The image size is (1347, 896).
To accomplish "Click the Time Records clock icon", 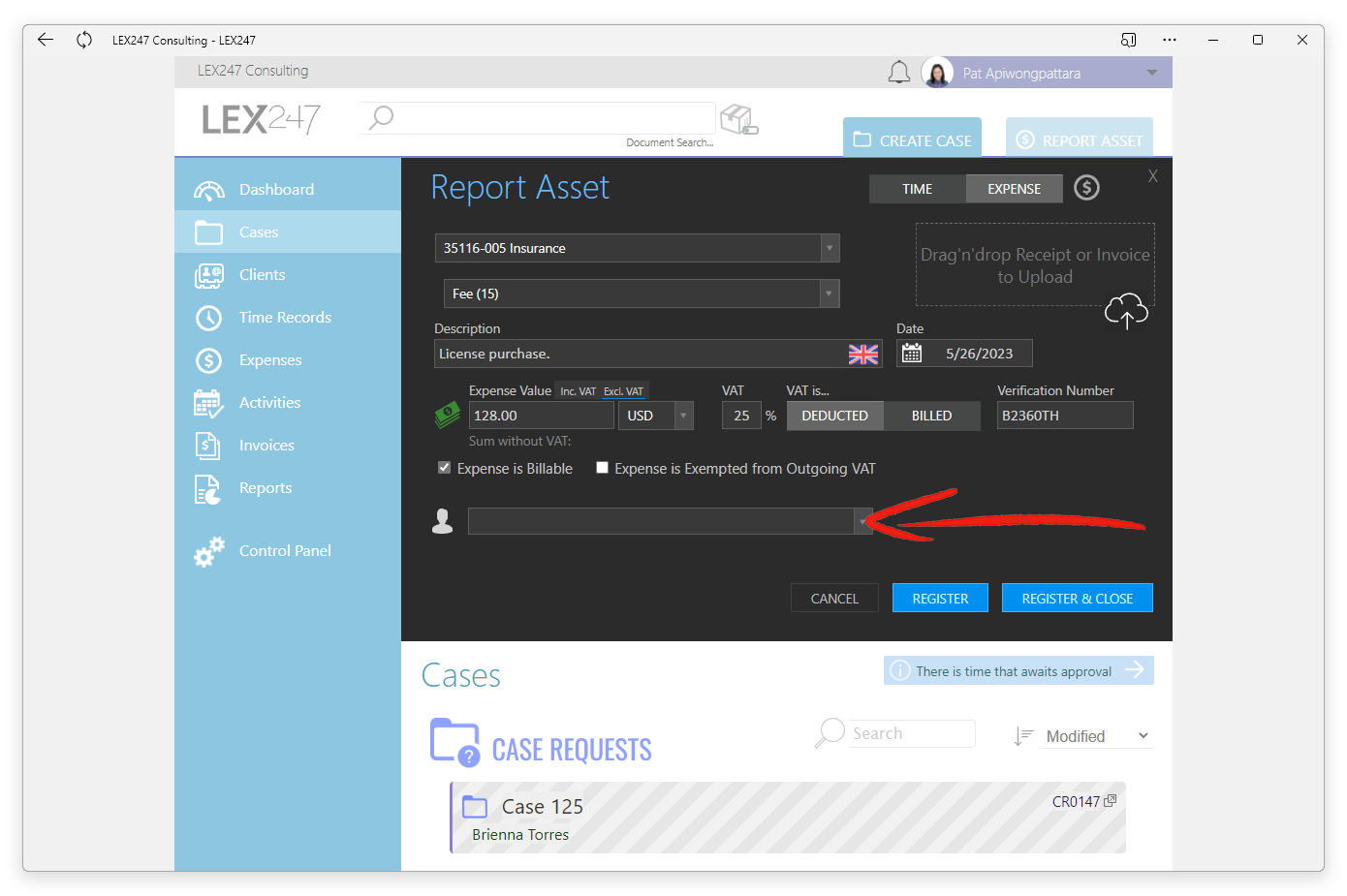I will pos(208,318).
